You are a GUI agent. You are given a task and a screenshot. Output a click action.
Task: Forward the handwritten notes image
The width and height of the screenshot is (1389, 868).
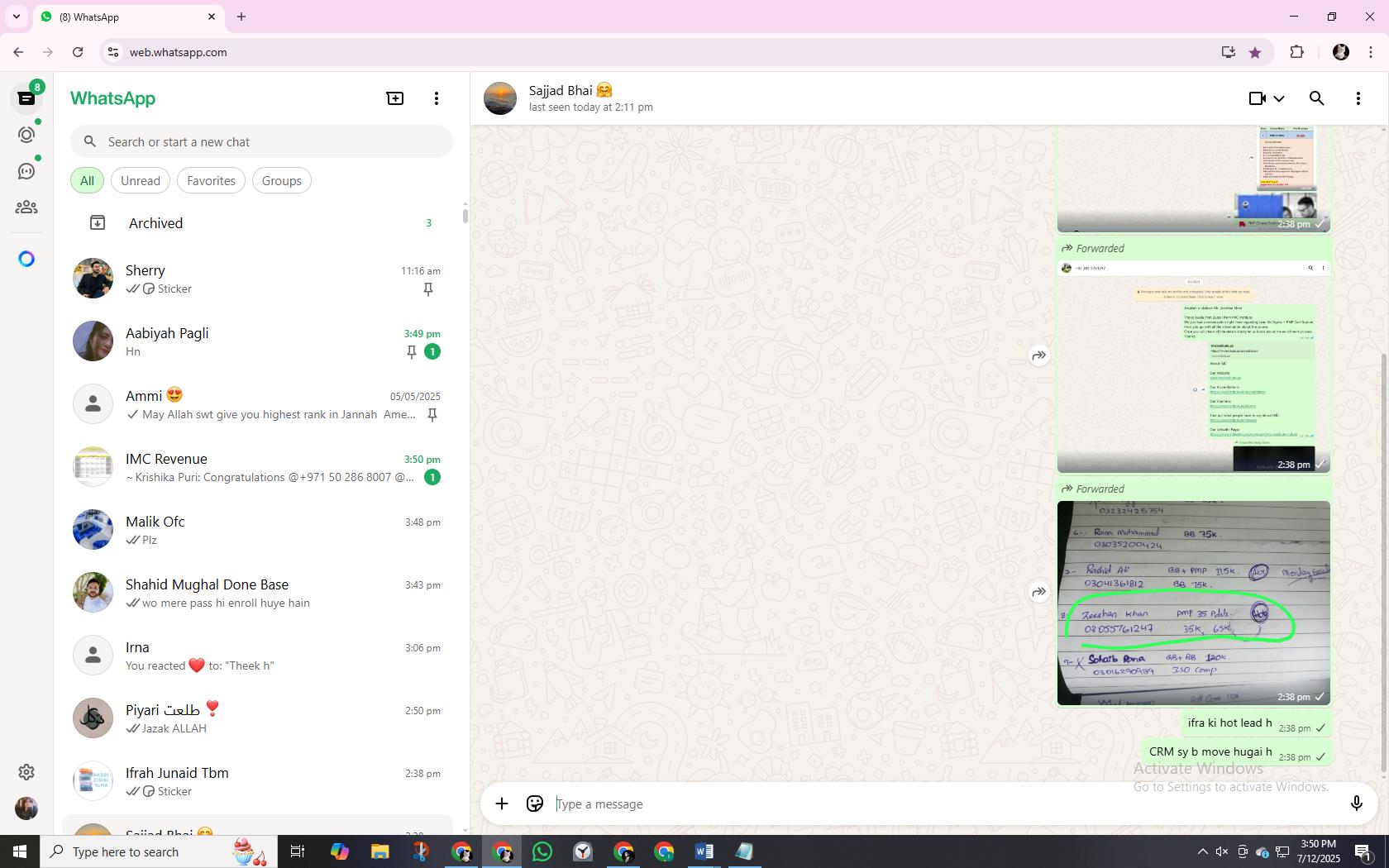1039,592
